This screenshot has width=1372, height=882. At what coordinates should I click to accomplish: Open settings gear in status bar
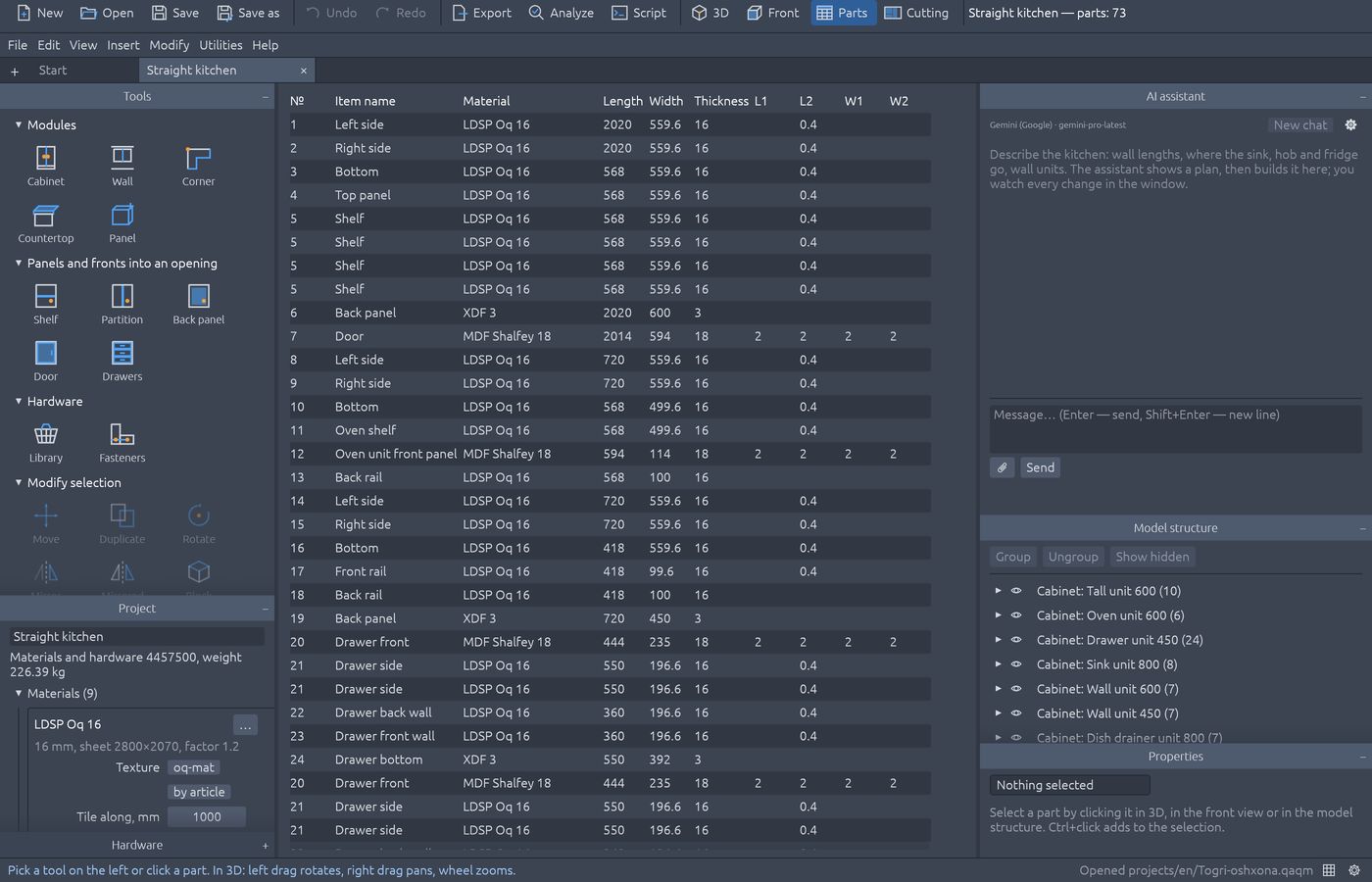(1354, 870)
